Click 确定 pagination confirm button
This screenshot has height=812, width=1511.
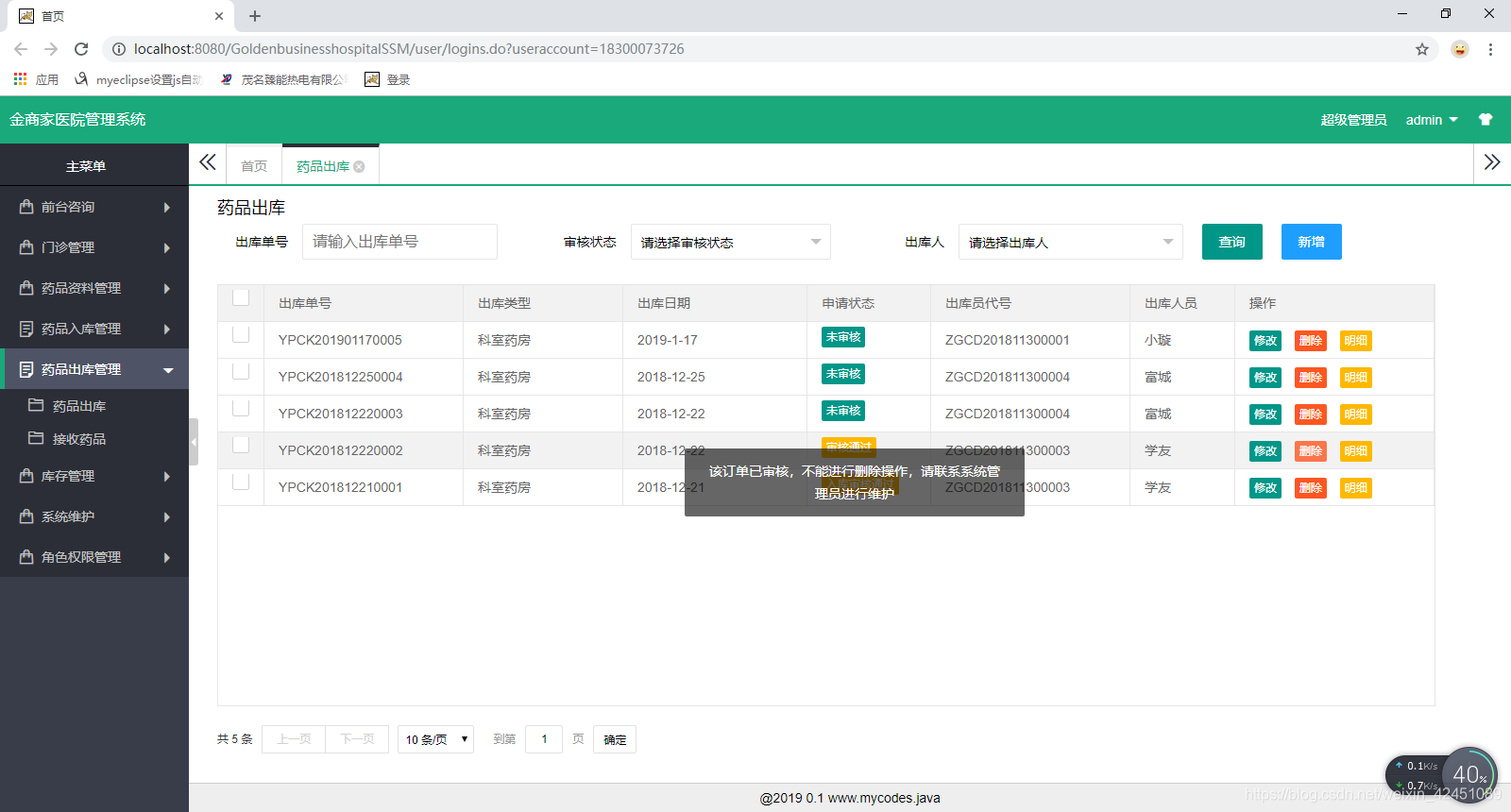click(x=615, y=739)
